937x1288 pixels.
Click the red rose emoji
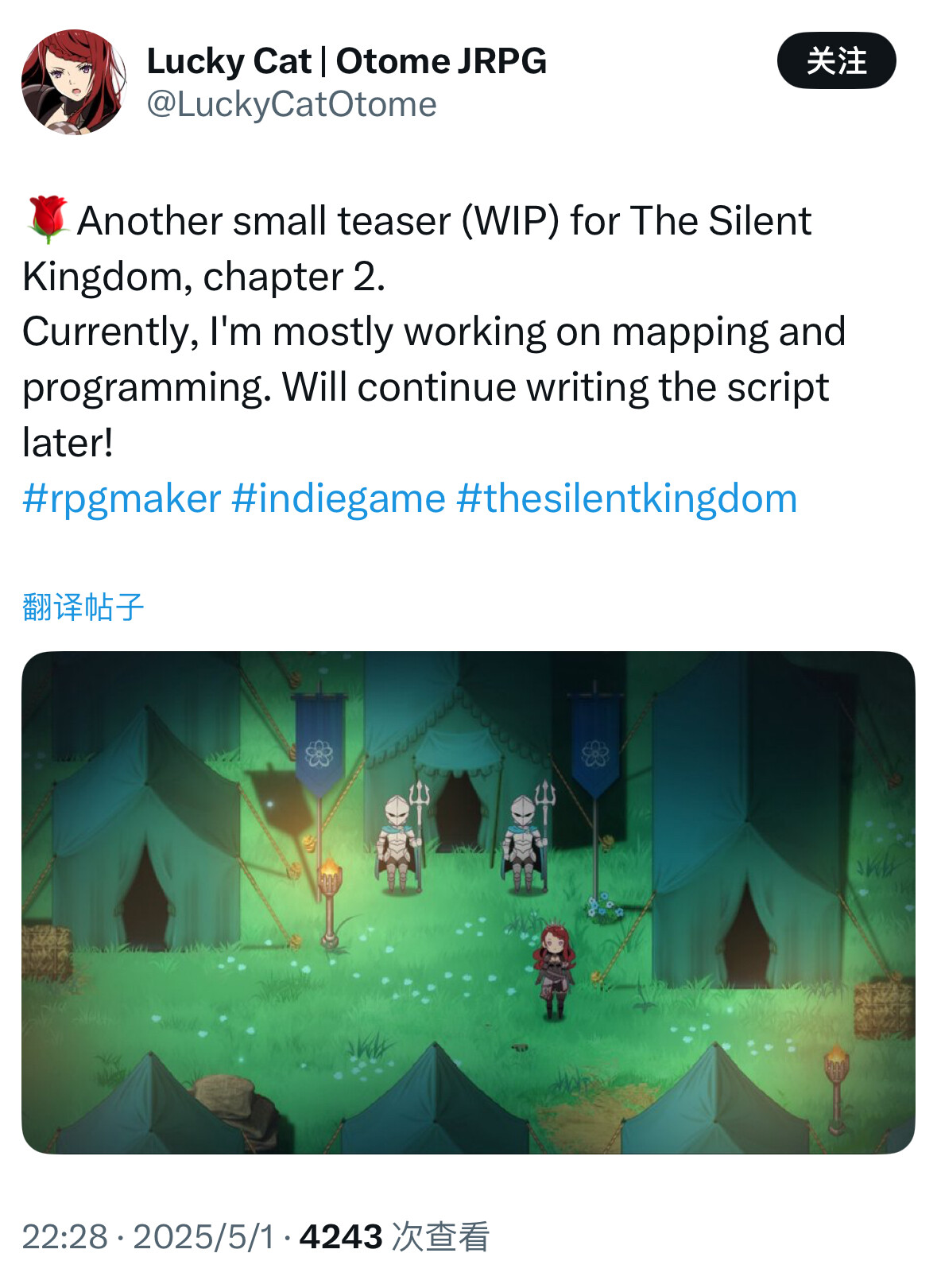pos(48,220)
